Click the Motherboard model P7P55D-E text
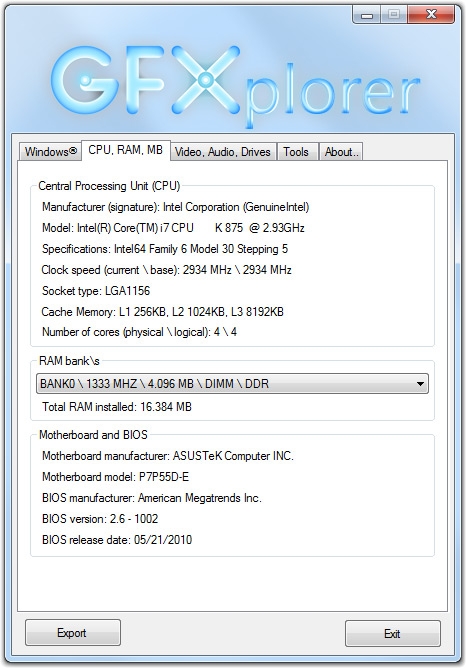This screenshot has width=466, height=668. [115, 477]
